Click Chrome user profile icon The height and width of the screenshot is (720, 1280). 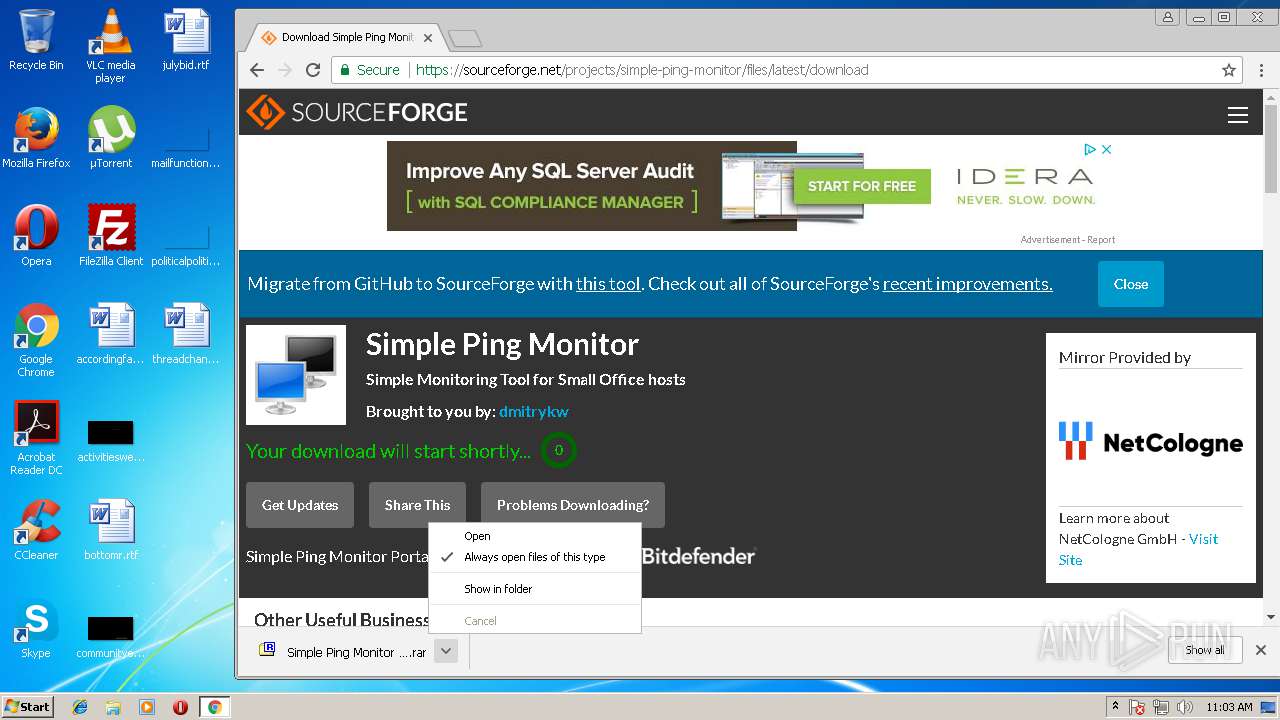click(x=1167, y=17)
